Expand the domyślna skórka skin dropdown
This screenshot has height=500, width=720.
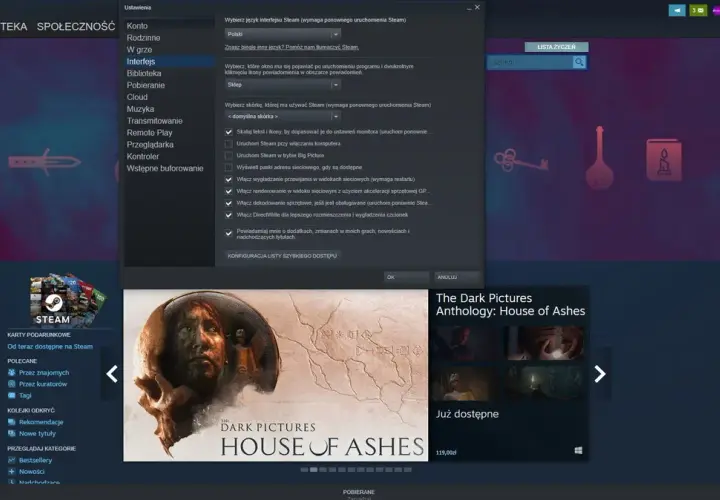coord(283,116)
